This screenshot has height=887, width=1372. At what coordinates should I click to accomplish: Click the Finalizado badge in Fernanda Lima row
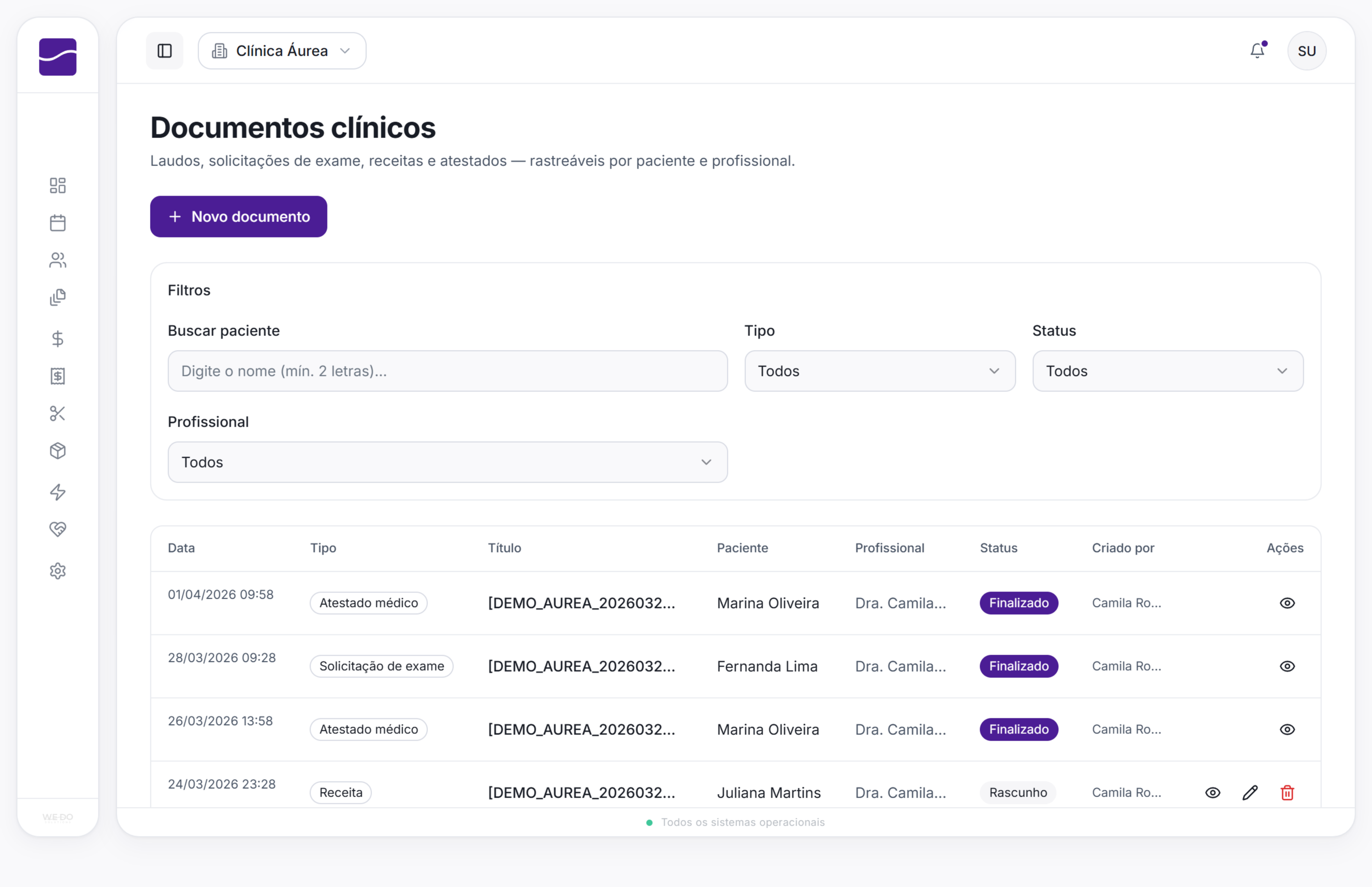1018,666
